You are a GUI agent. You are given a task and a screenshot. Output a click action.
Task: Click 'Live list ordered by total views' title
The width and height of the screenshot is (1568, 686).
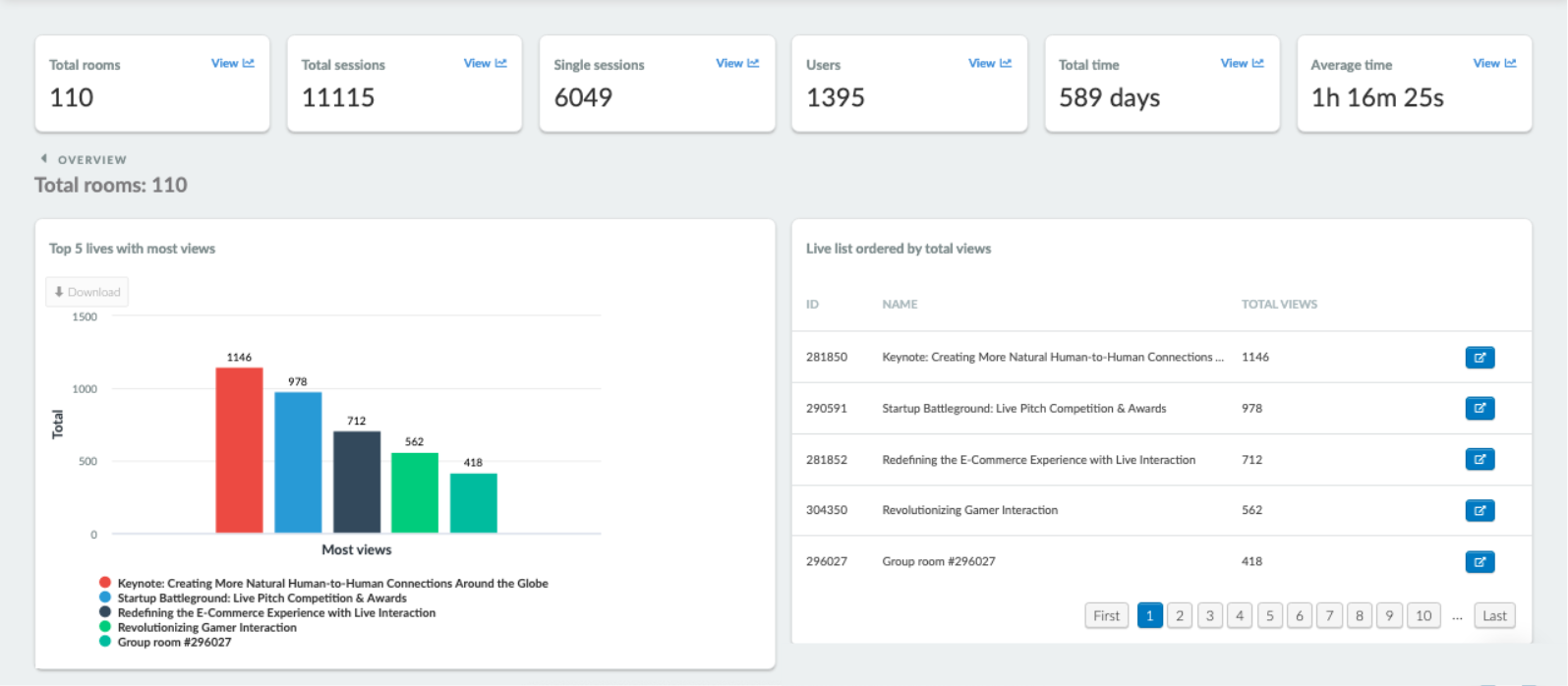tap(899, 249)
